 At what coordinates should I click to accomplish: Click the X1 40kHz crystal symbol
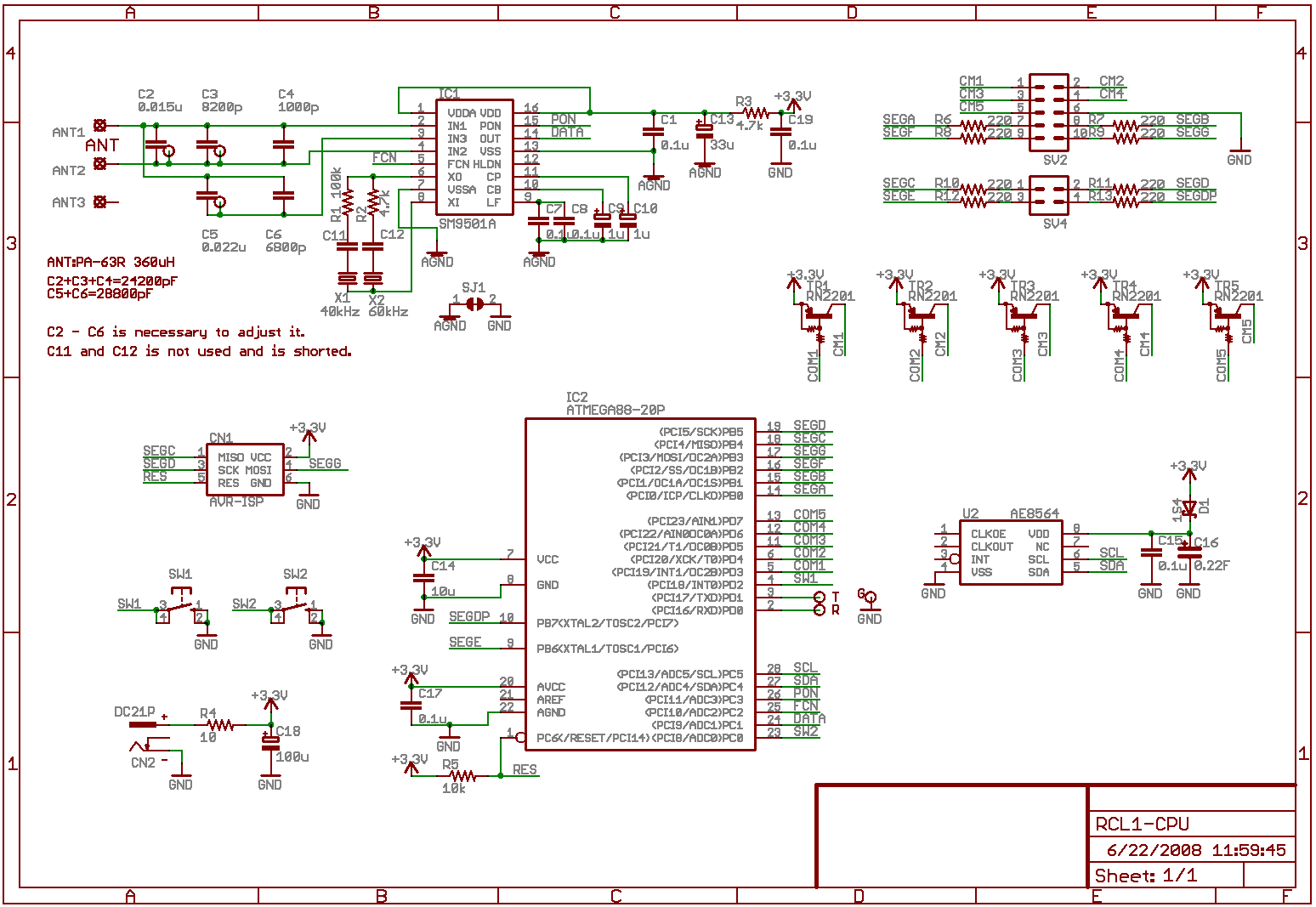pyautogui.click(x=347, y=278)
